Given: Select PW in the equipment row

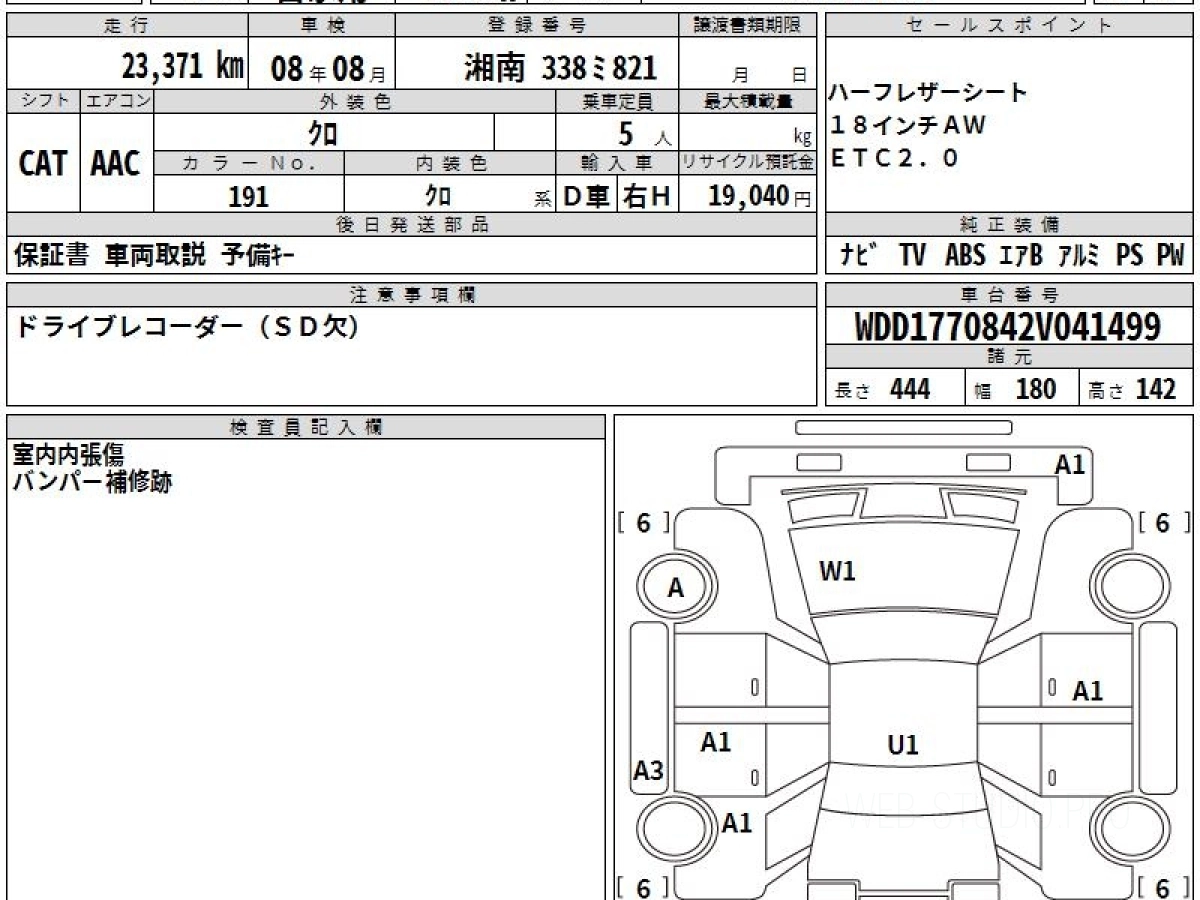Looking at the screenshot, I should [x=1170, y=256].
